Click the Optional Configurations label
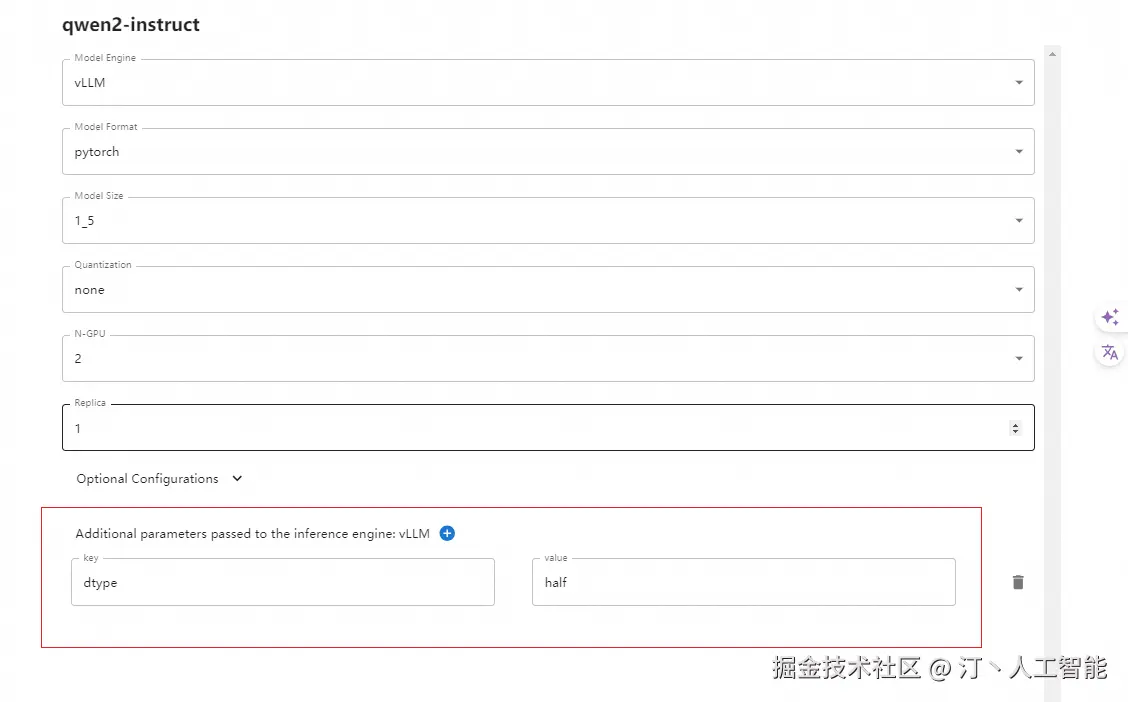 147,478
